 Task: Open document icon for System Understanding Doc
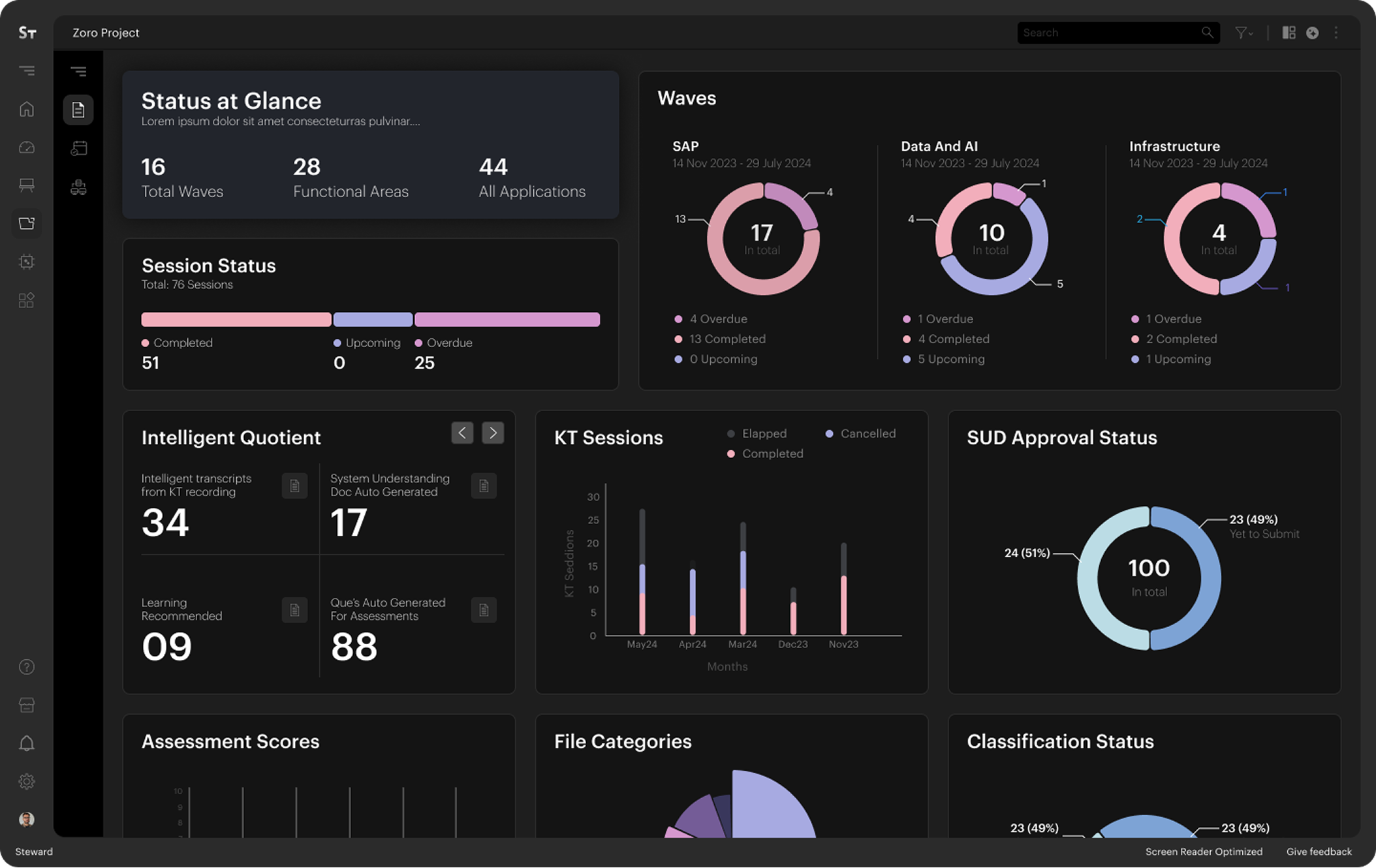coord(484,486)
